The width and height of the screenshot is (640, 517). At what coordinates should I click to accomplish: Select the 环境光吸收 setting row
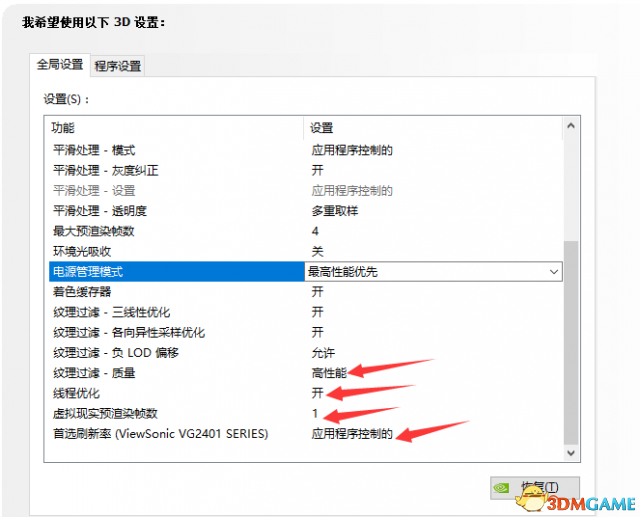tap(306, 251)
